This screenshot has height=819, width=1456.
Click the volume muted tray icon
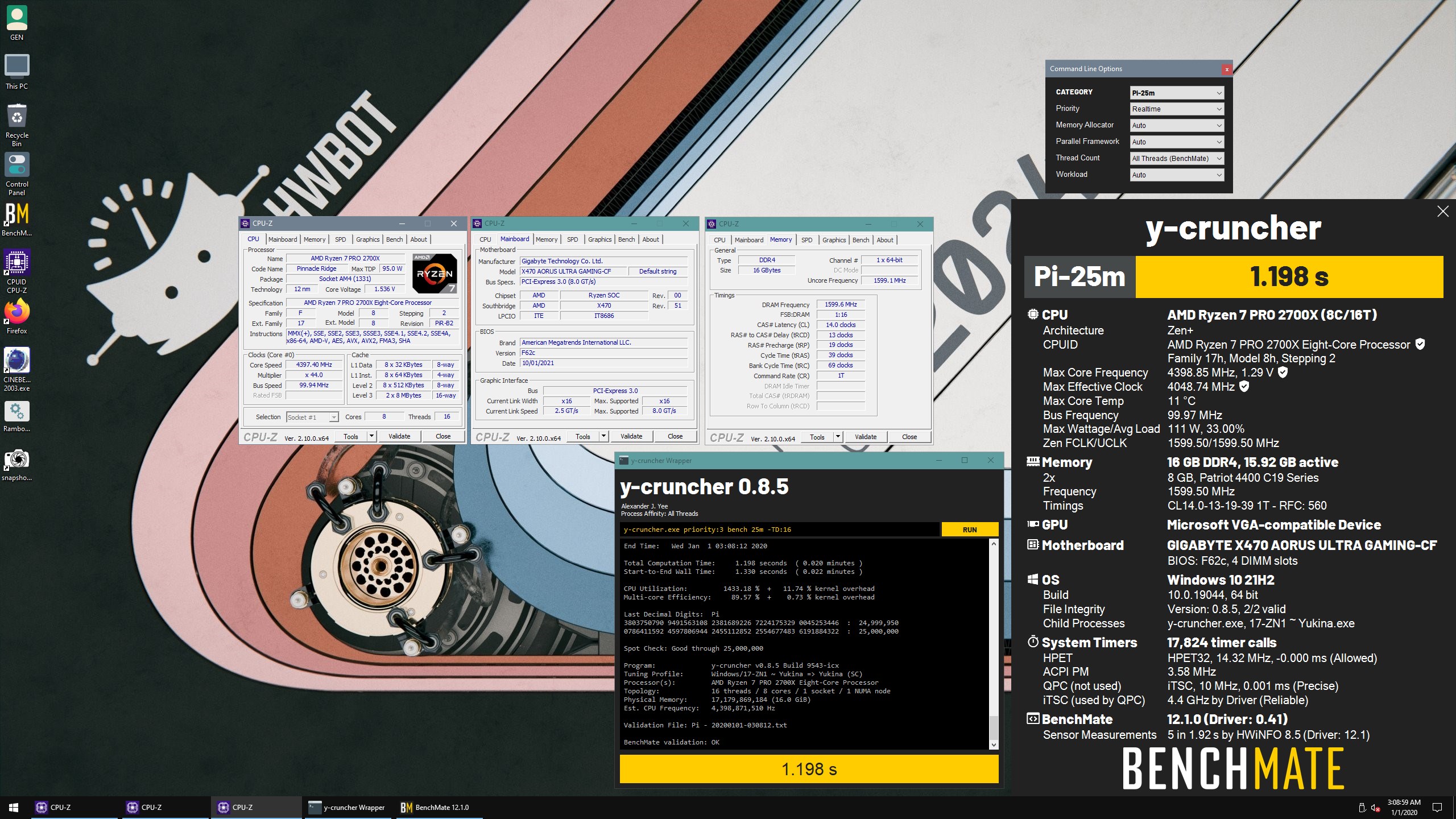click(1375, 808)
